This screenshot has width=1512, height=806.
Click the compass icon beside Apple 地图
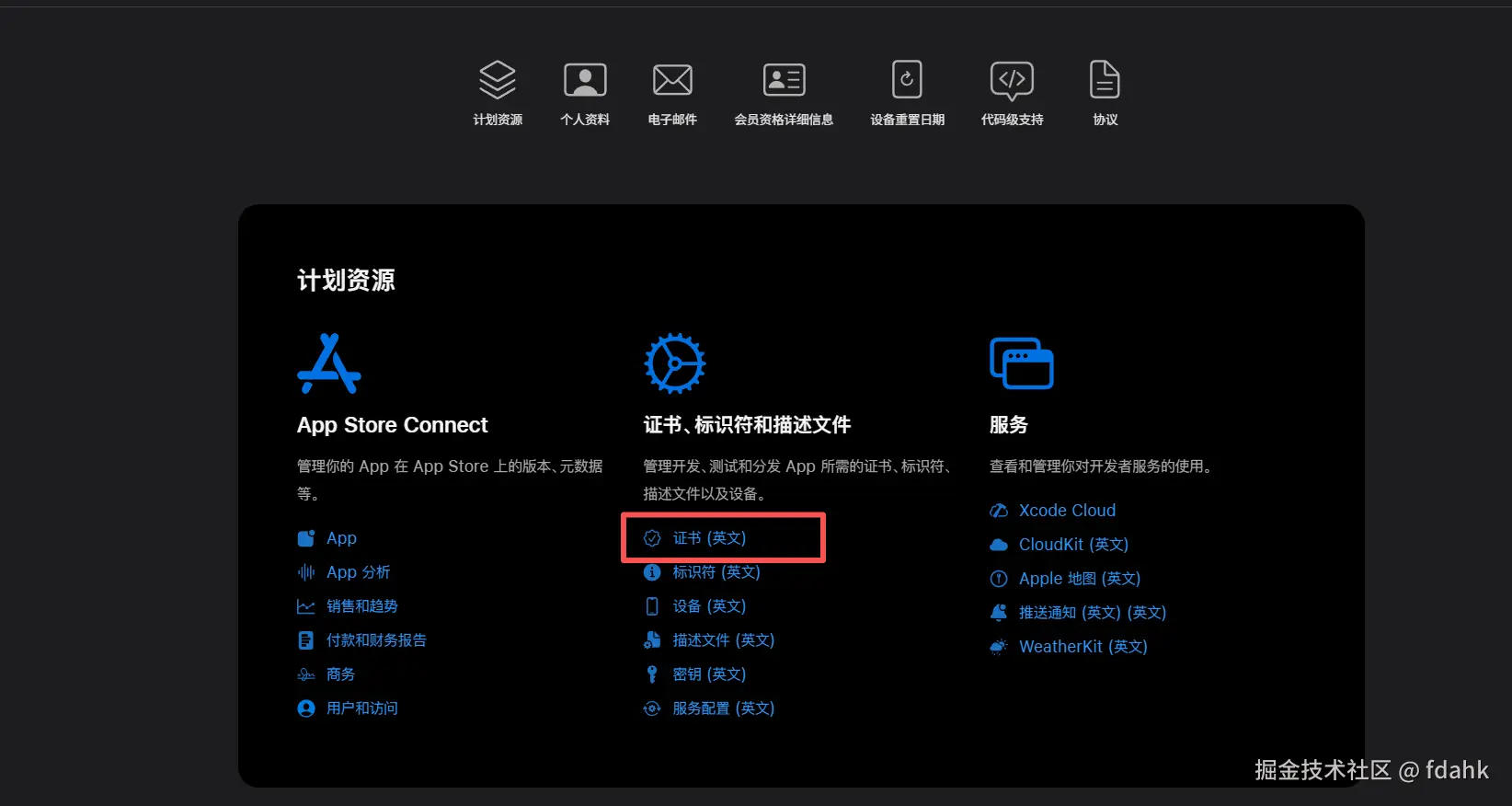(x=999, y=579)
